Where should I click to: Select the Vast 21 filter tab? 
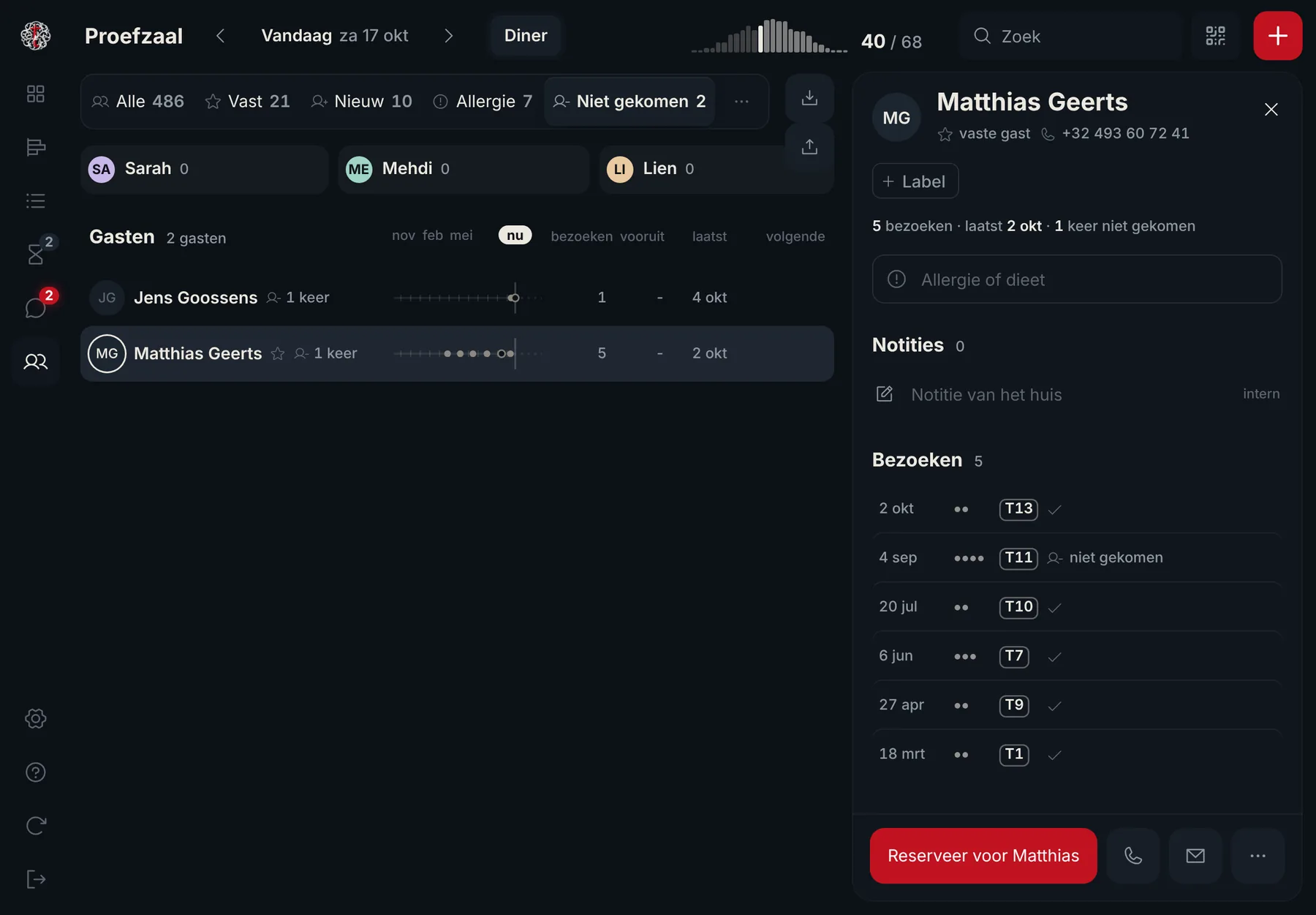tap(248, 102)
